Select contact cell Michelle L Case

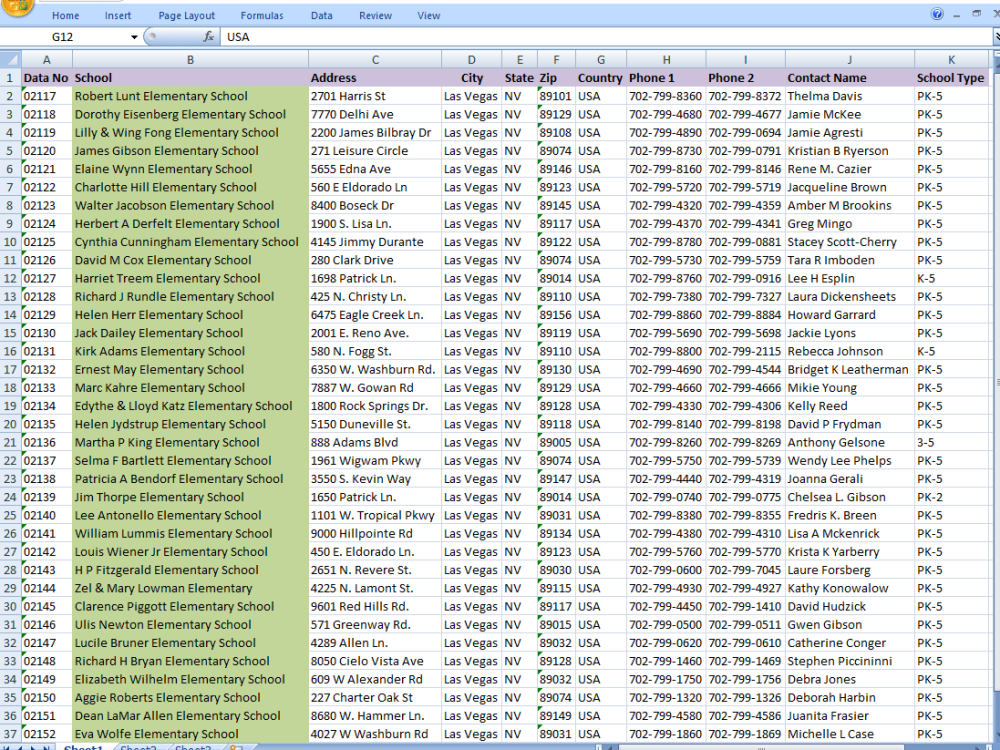[x=849, y=734]
